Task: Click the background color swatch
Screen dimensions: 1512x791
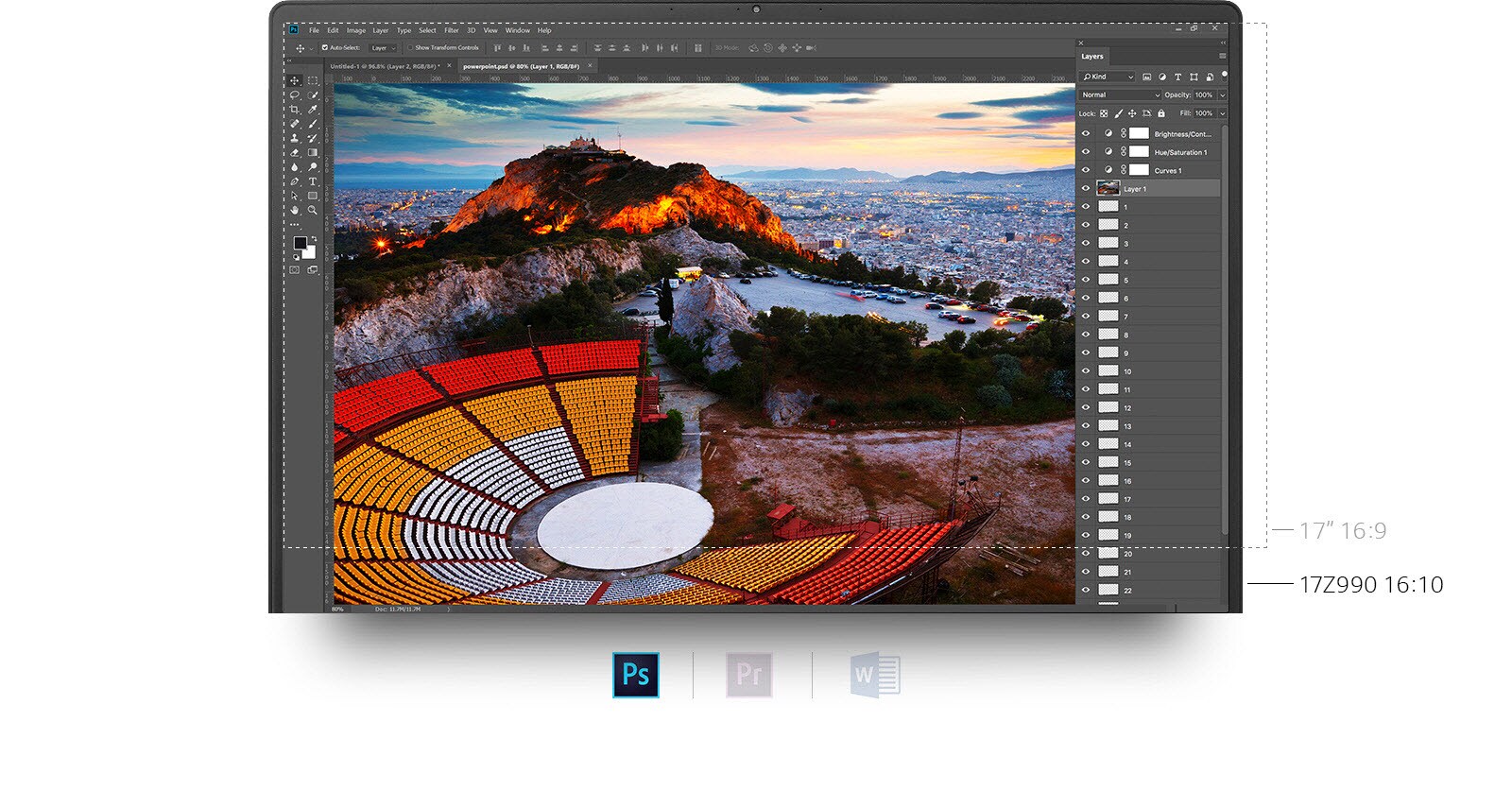Action: 310,252
